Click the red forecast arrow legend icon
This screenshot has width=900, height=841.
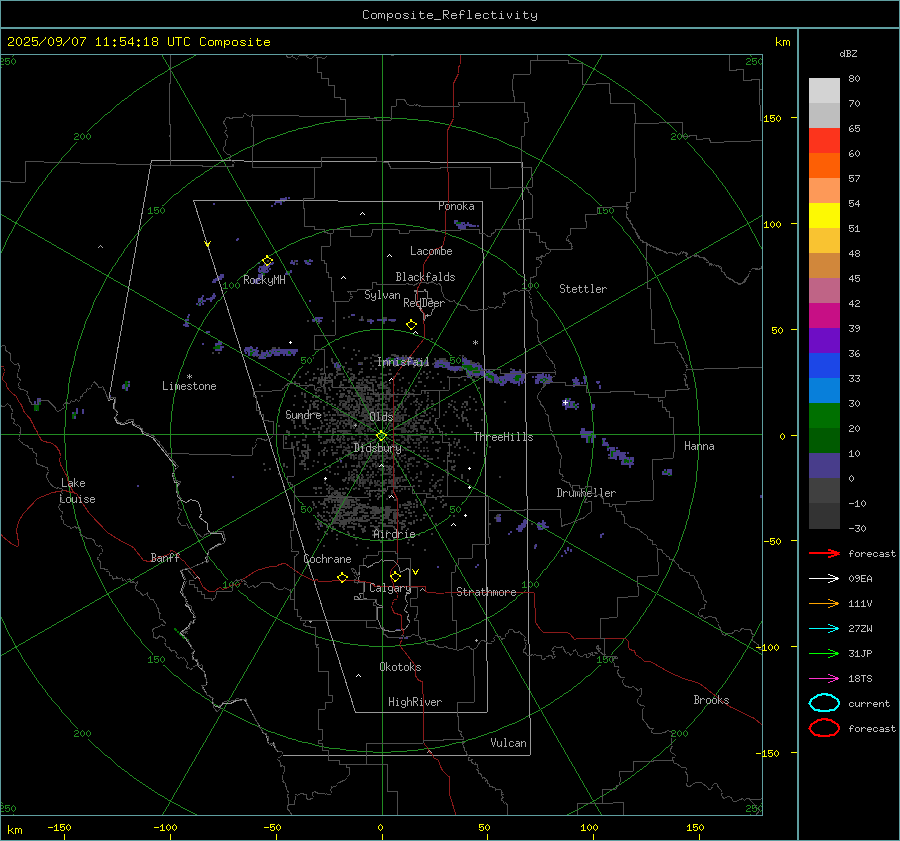tap(824, 553)
